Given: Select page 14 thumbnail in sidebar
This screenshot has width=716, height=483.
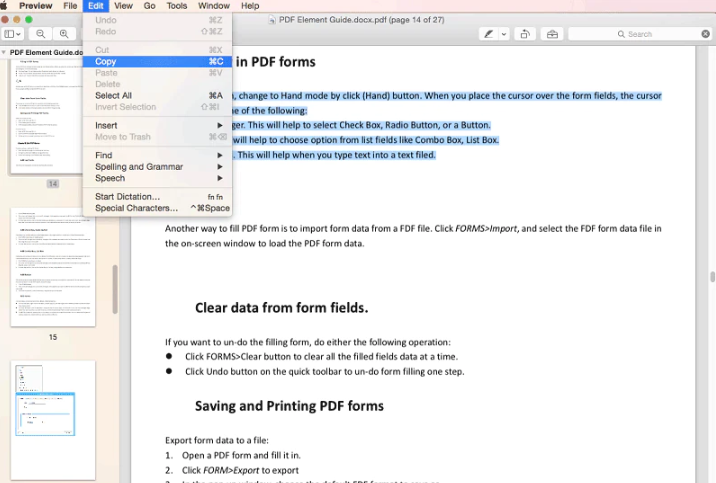Looking at the screenshot, I should tap(46, 116).
